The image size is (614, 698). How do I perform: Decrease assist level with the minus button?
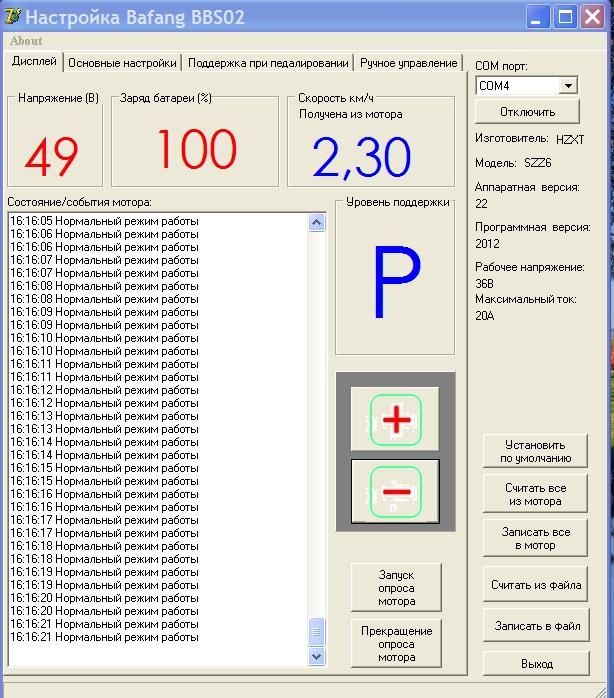[395, 491]
